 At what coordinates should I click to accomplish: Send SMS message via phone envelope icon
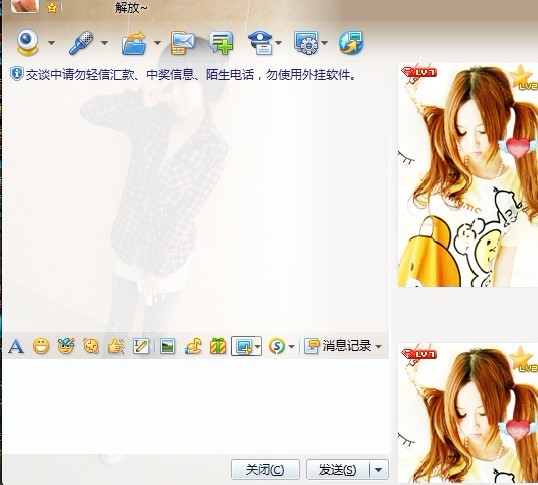183,43
